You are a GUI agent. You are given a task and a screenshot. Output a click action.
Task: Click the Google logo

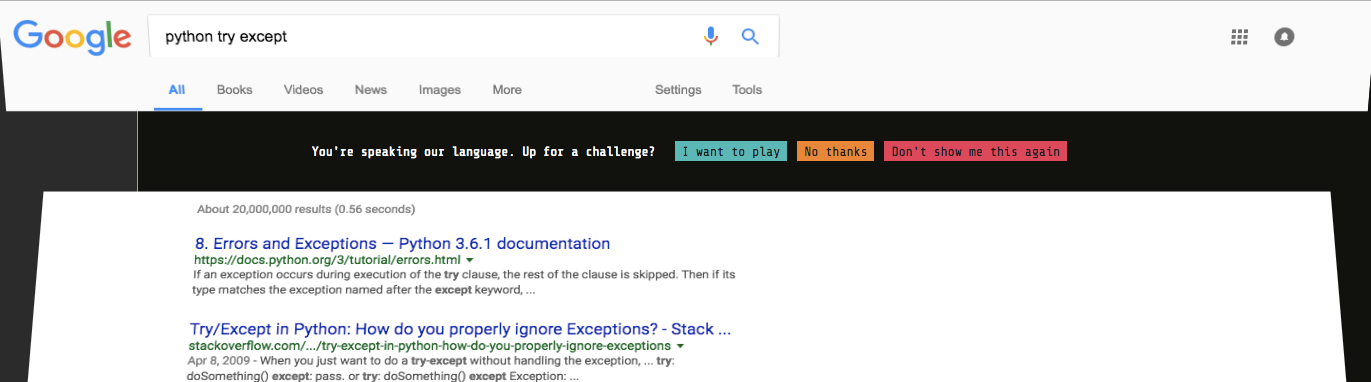pyautogui.click(x=72, y=37)
